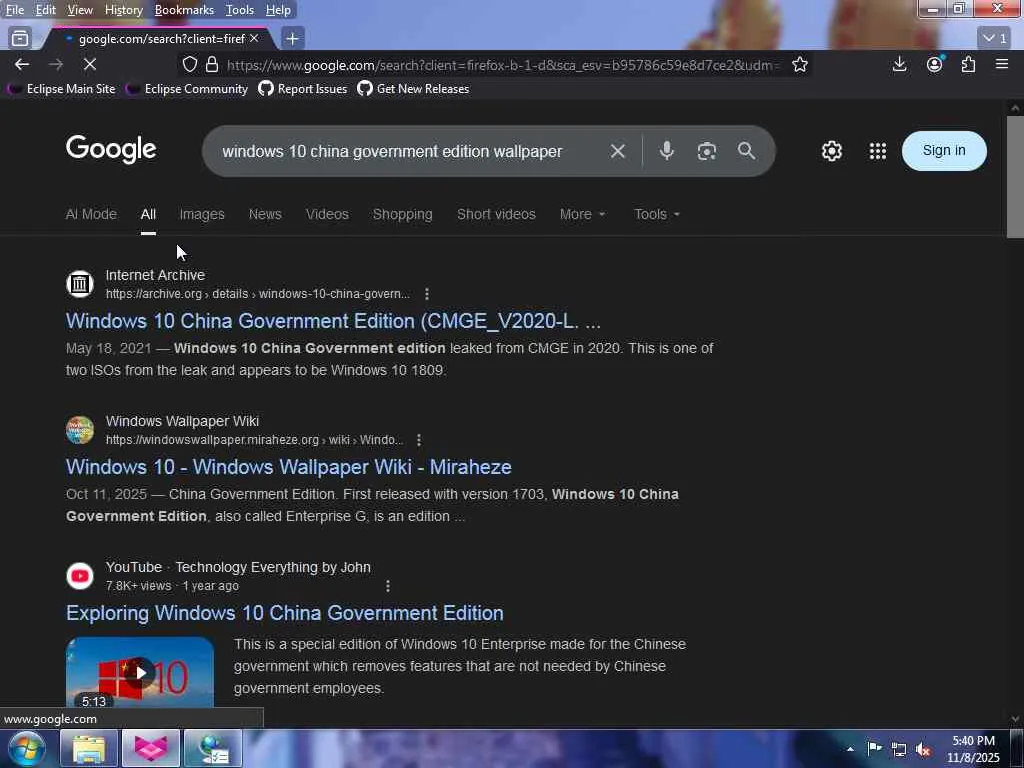Open Windows Start orb
Viewport: 1024px width, 768px height.
[26, 748]
